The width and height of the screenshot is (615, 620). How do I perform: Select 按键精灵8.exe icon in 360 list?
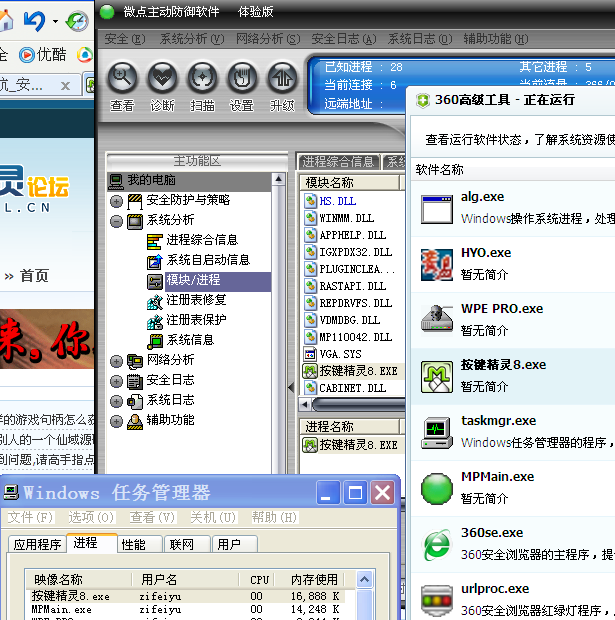437,377
